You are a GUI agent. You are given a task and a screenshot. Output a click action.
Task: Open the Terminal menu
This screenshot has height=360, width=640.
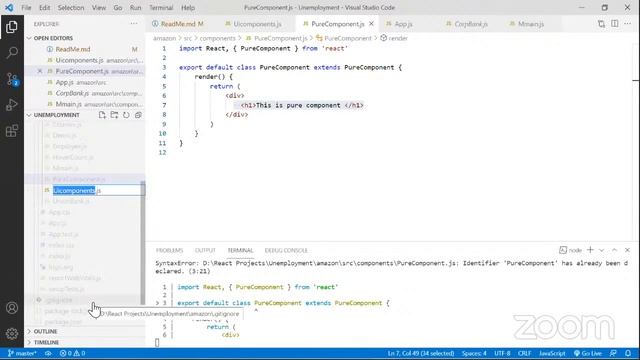click(161, 8)
